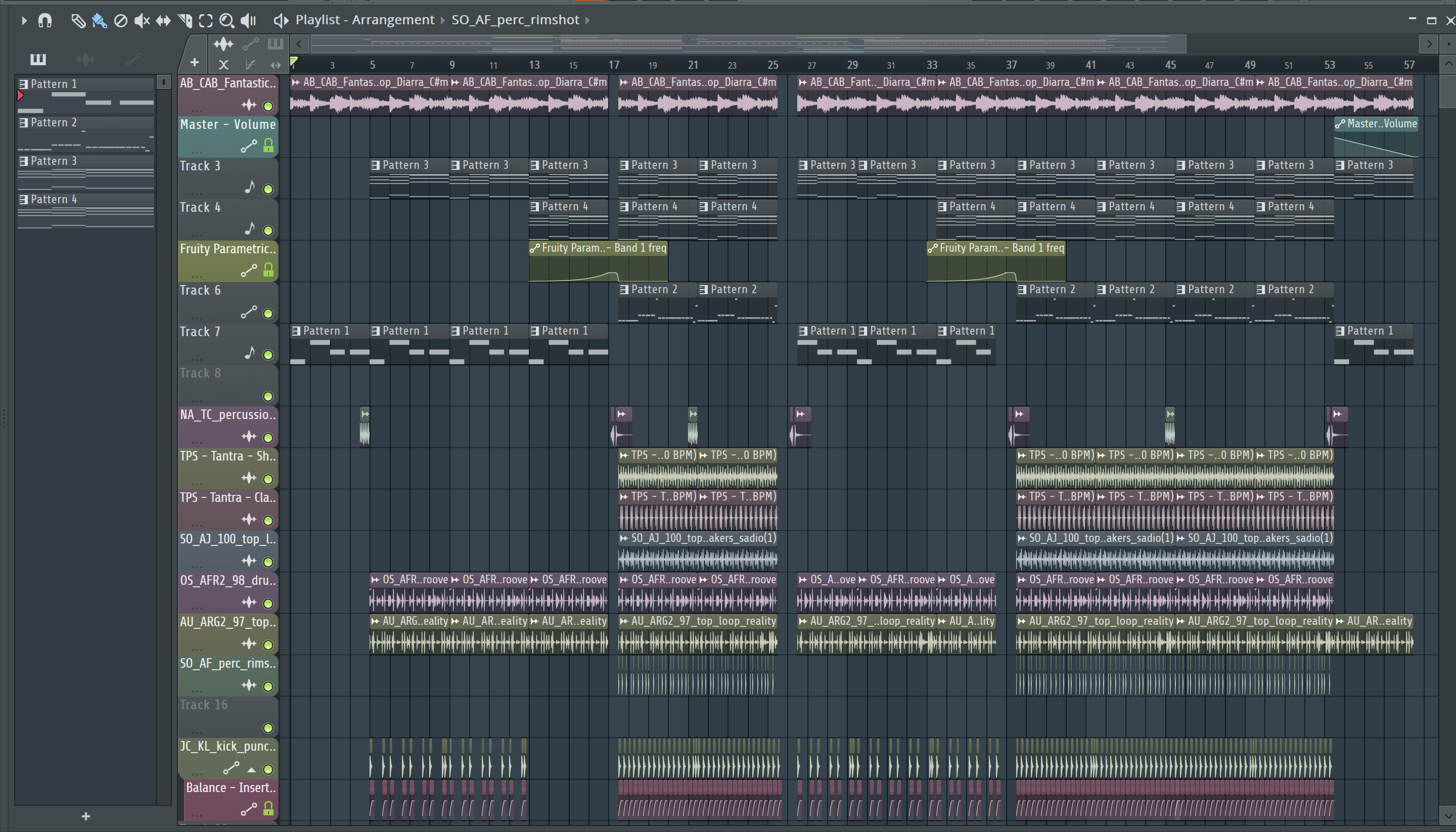
Task: Mute the JC_KL_kick_punc track
Action: point(268,769)
